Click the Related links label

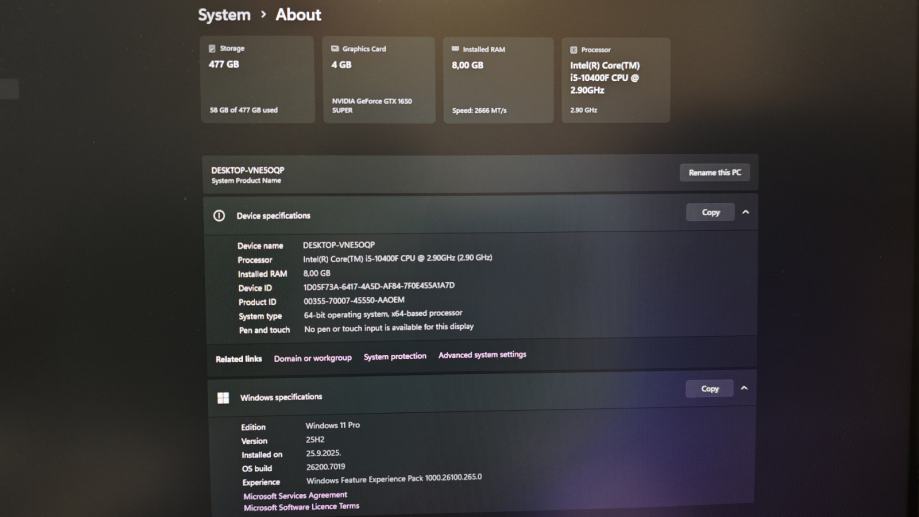pos(239,359)
